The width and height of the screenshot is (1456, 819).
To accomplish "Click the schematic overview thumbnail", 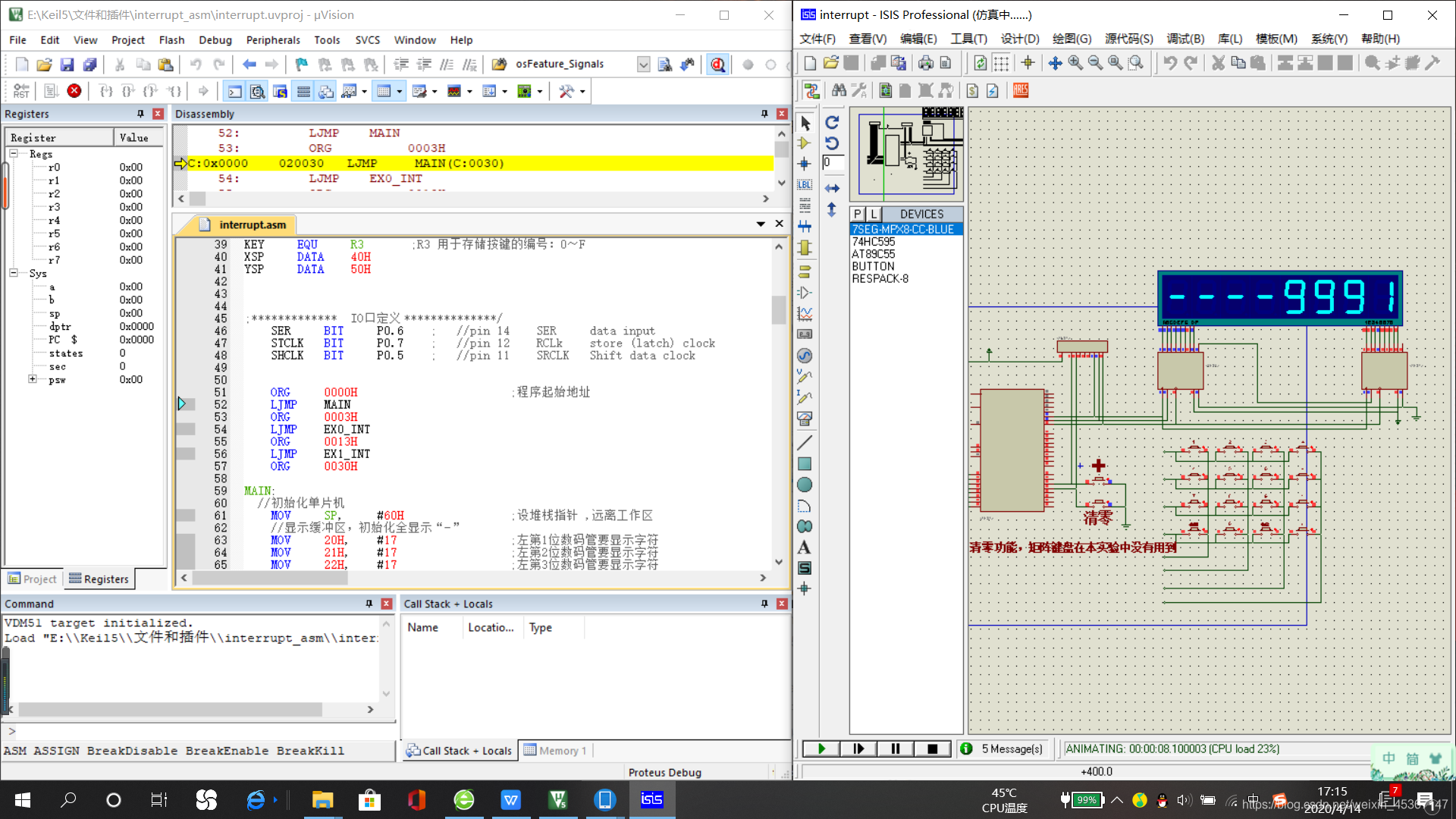I will click(907, 154).
